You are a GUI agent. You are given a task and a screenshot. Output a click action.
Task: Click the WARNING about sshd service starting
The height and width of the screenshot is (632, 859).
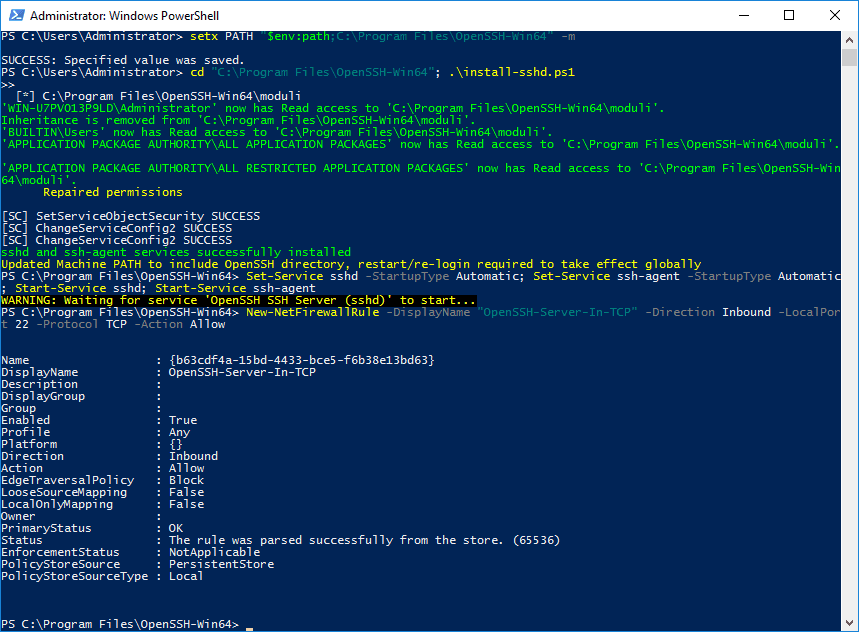tap(240, 299)
